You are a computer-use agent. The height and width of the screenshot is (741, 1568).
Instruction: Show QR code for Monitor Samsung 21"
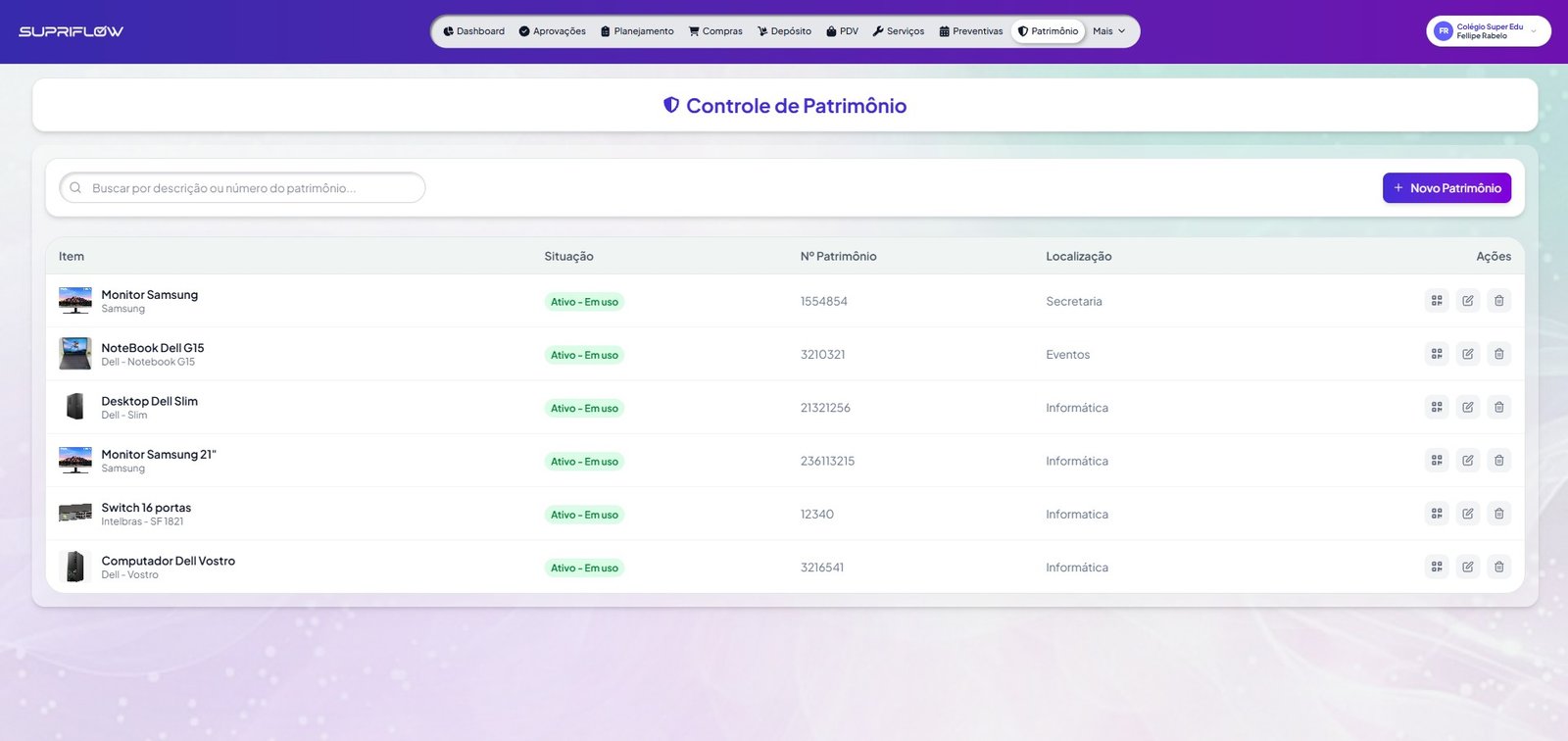click(1437, 460)
